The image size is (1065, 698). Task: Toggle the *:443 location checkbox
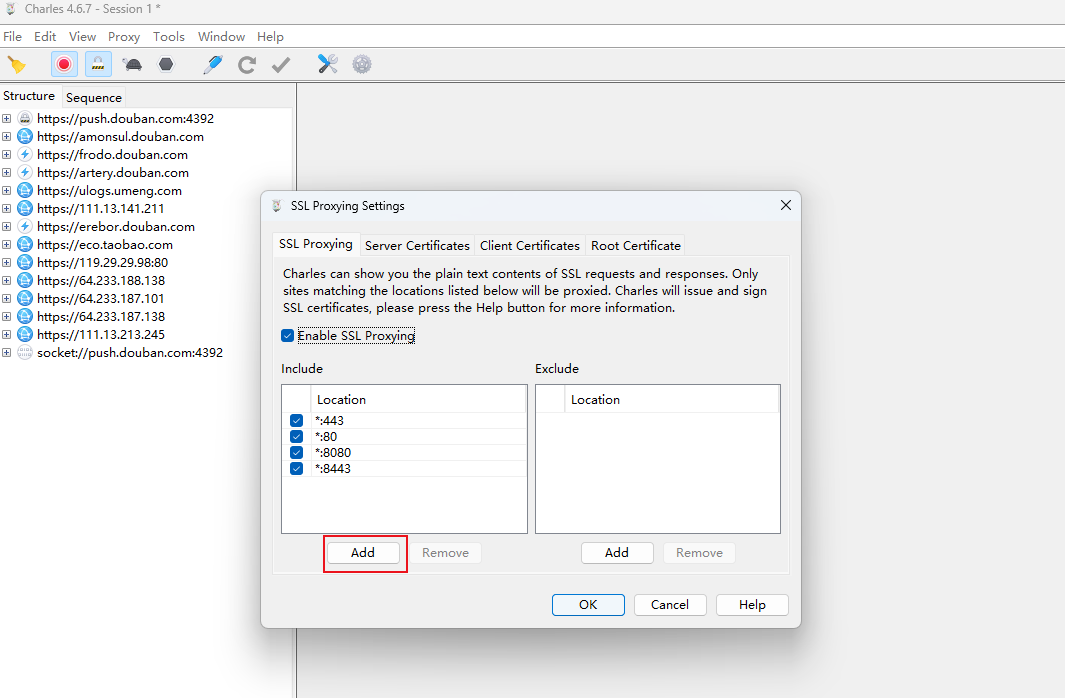(296, 420)
